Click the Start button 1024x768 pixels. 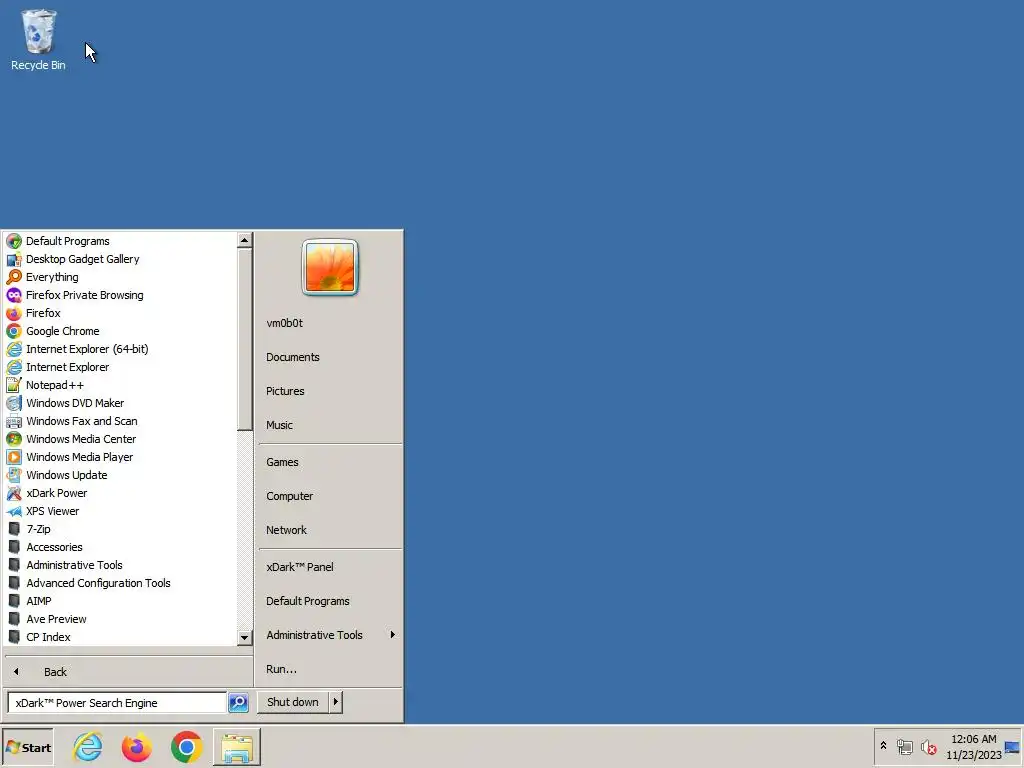pyautogui.click(x=28, y=748)
